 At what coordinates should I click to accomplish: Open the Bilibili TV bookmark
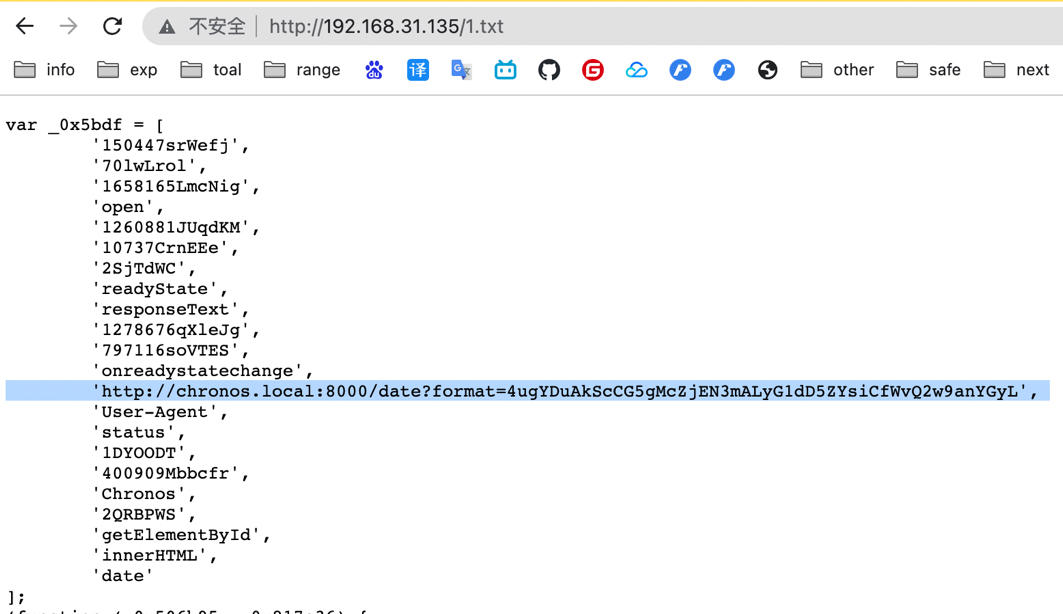pos(505,70)
